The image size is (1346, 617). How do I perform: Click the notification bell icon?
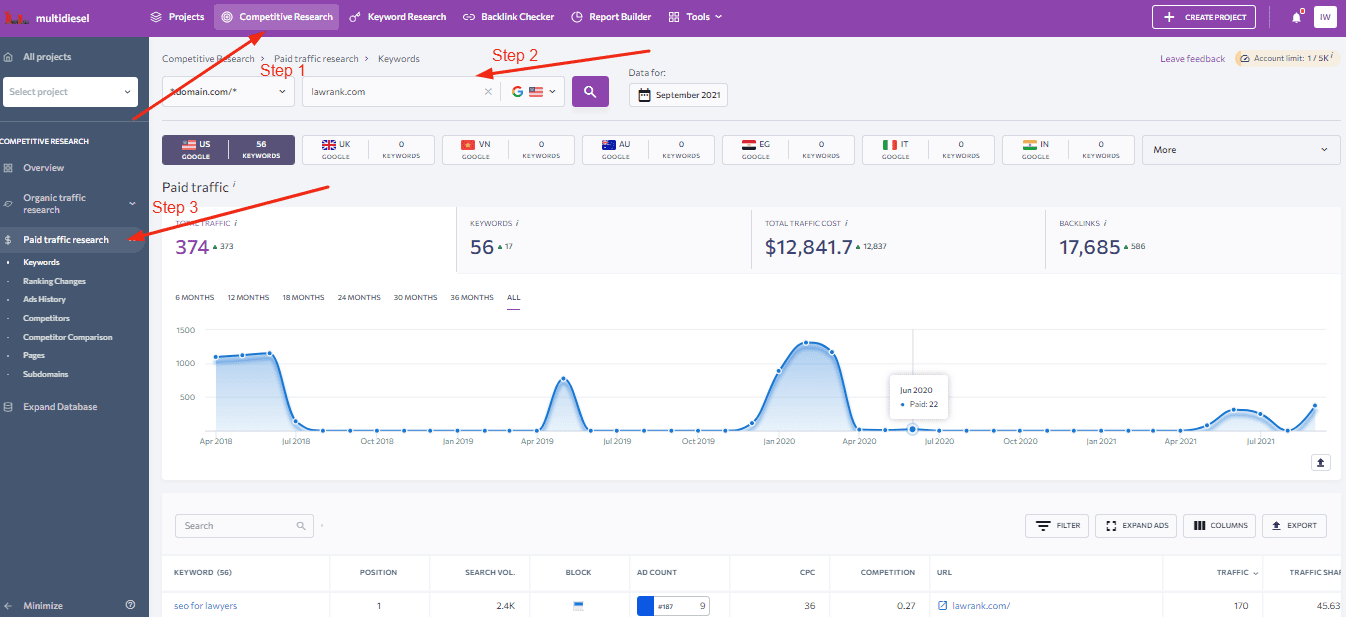pyautogui.click(x=1296, y=17)
